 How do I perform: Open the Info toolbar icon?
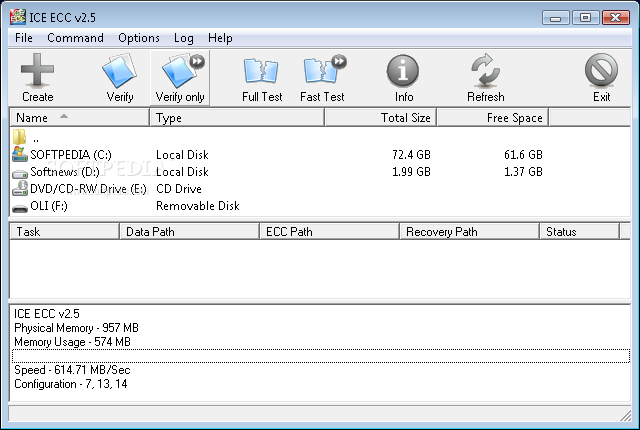coord(403,71)
